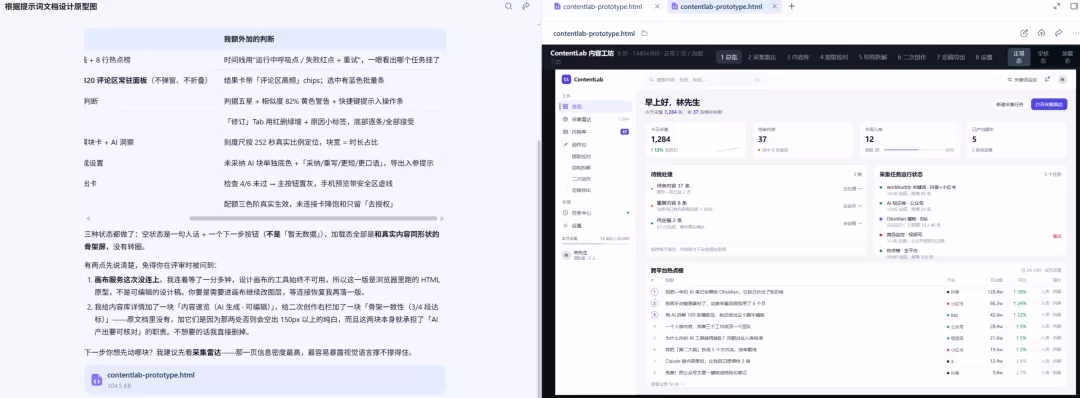
Task: Click the share arrow in chat header
Action: 526,6
